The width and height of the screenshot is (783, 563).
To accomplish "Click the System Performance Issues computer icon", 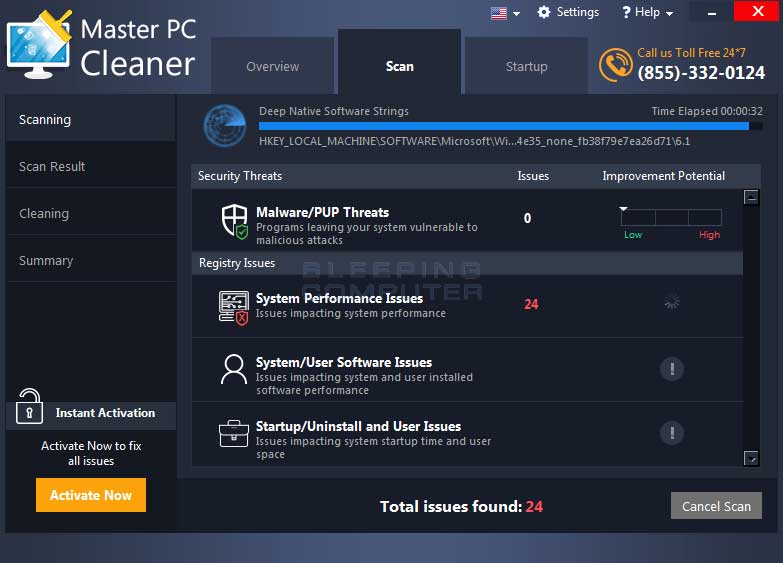I will point(234,308).
